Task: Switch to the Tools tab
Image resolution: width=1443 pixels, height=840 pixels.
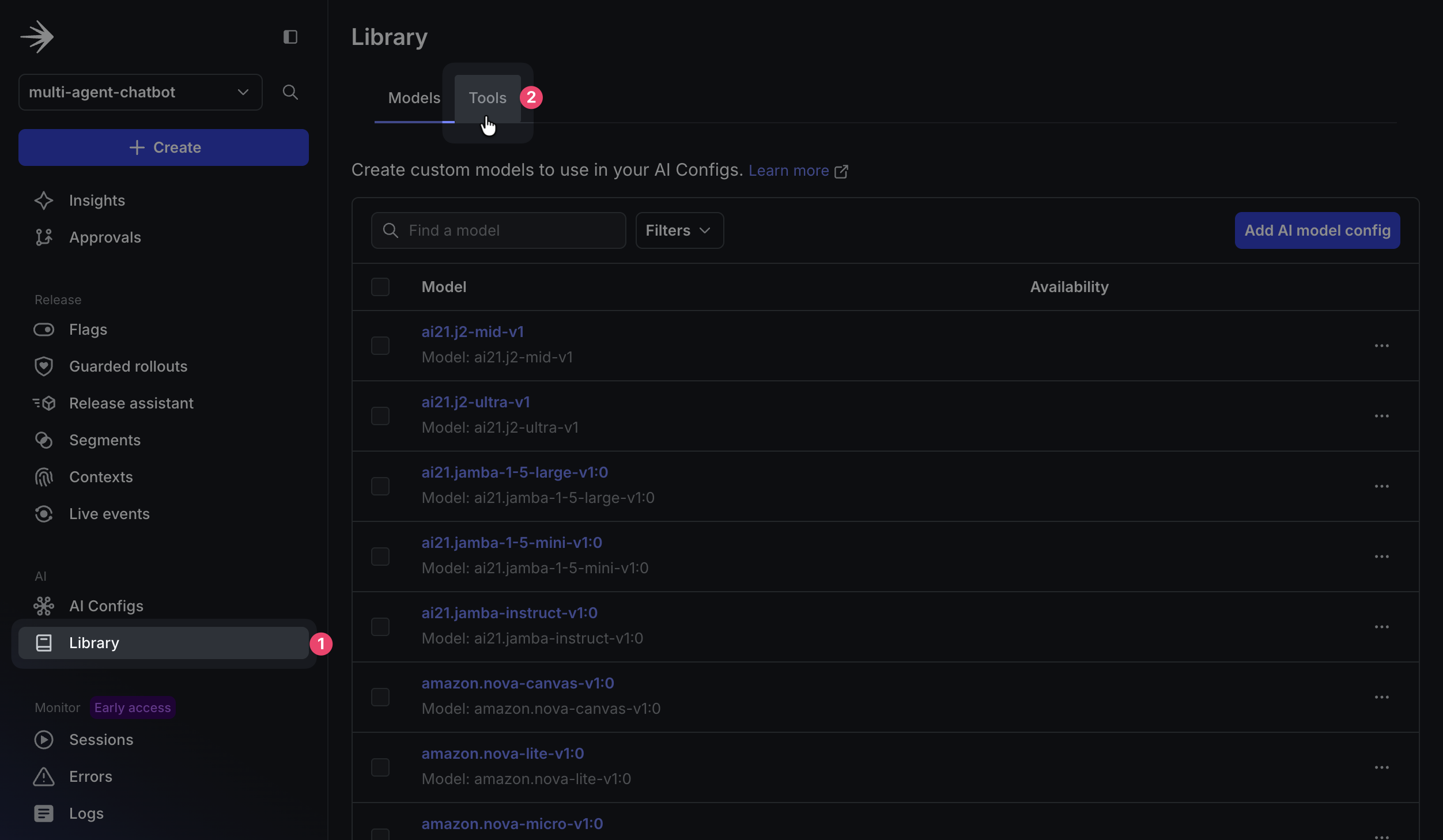Action: (488, 98)
